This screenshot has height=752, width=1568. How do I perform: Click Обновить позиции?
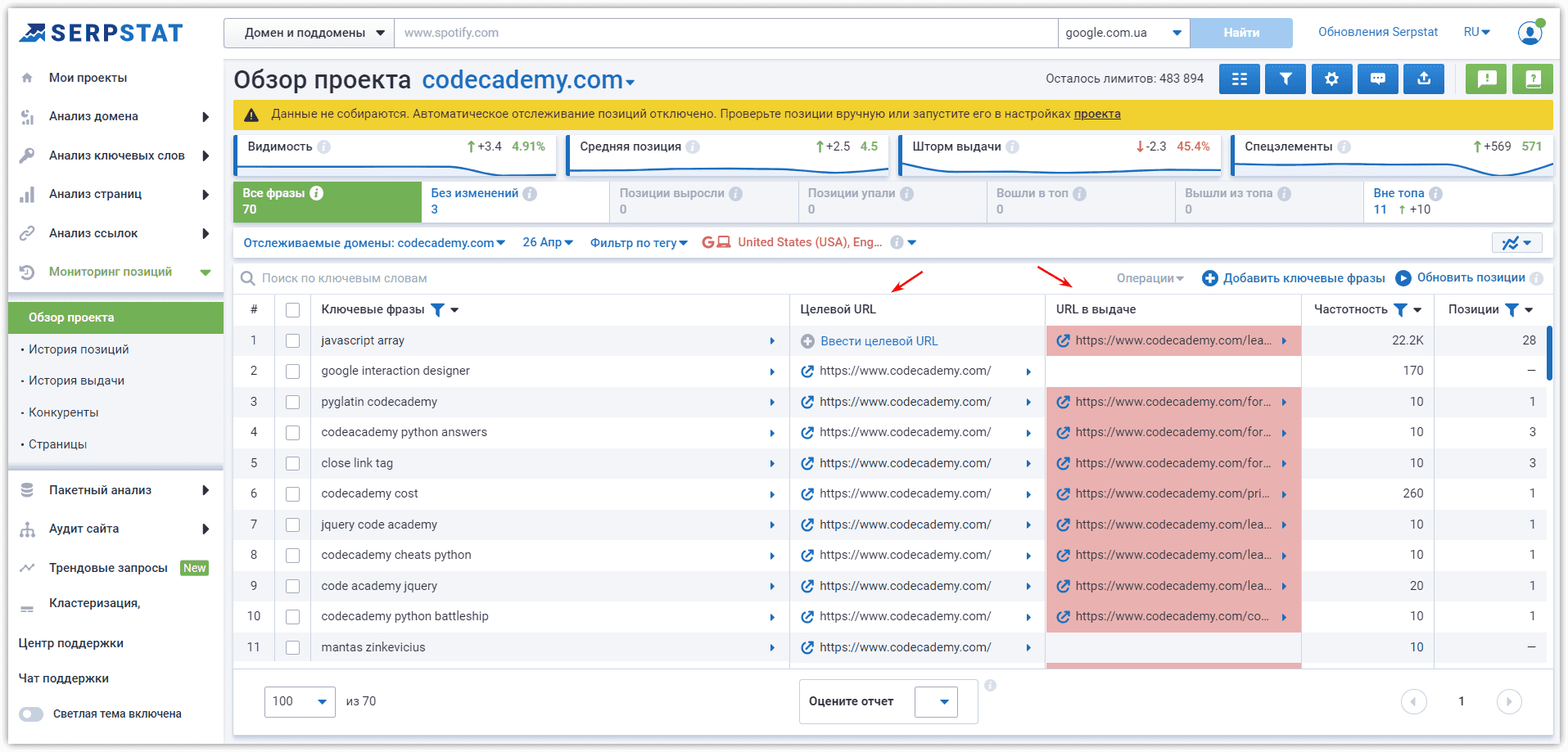(x=1471, y=277)
